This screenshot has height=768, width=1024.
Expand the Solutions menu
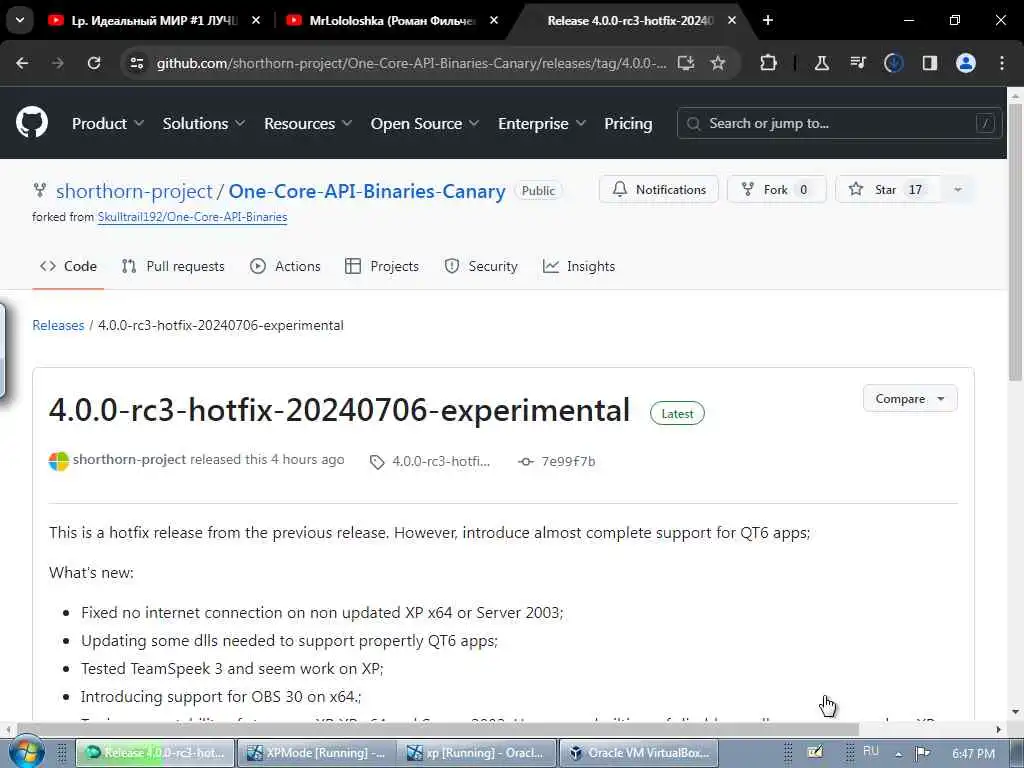click(x=204, y=123)
